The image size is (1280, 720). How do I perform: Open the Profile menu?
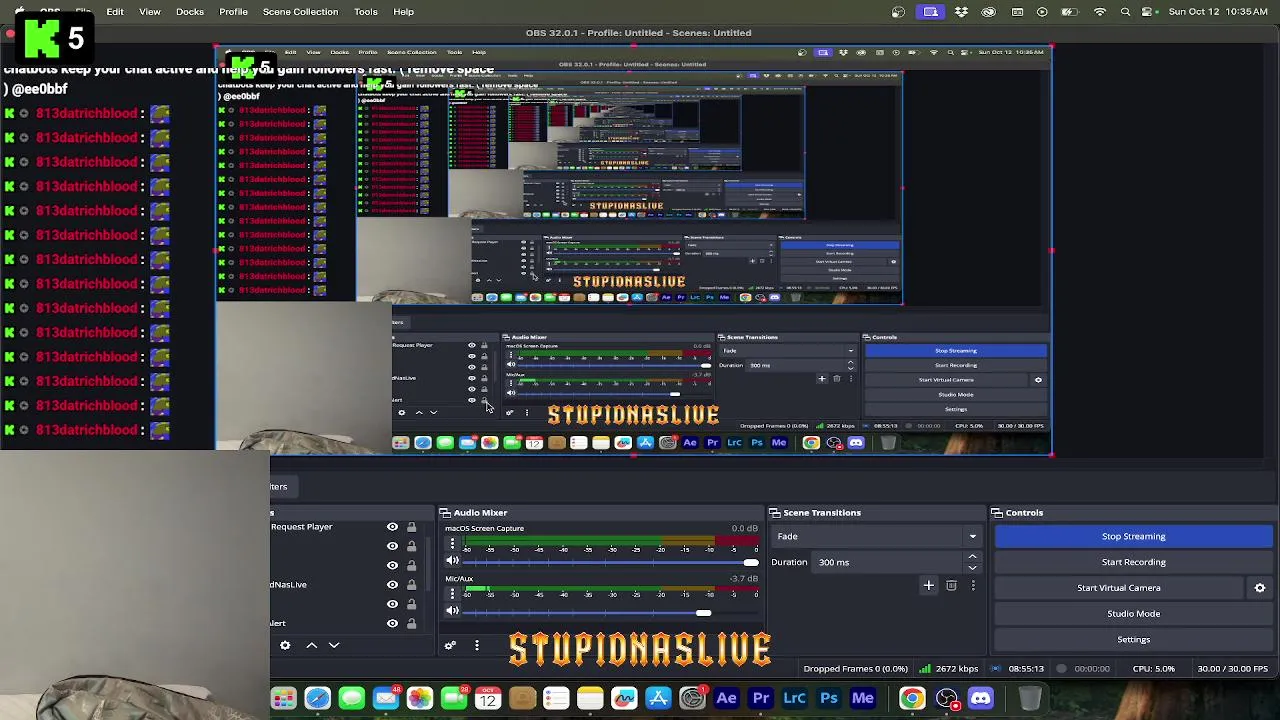(234, 12)
